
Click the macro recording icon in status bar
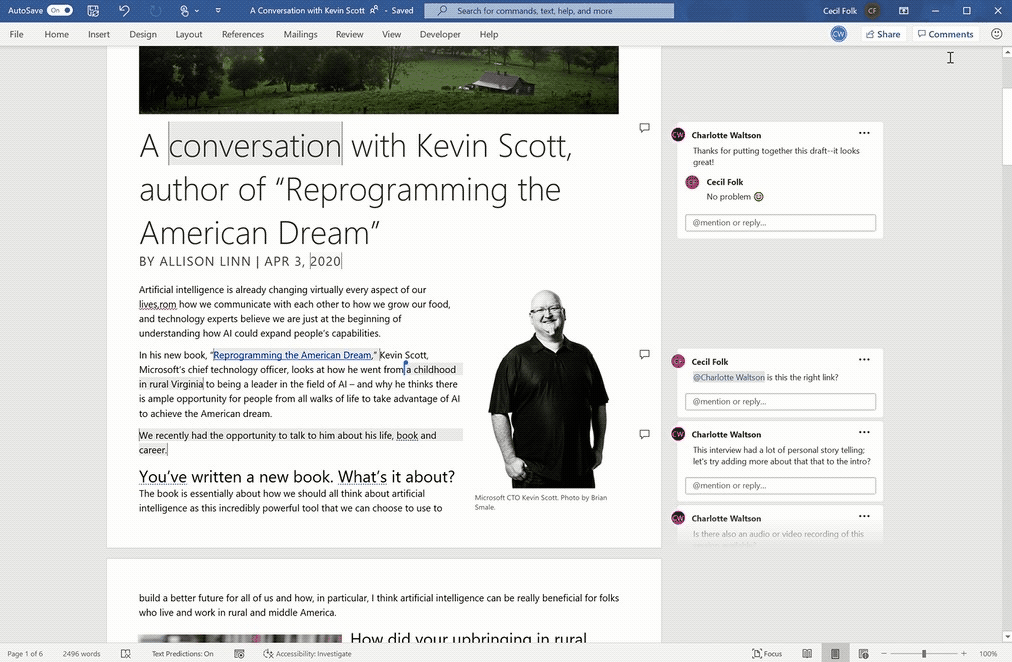click(x=239, y=654)
